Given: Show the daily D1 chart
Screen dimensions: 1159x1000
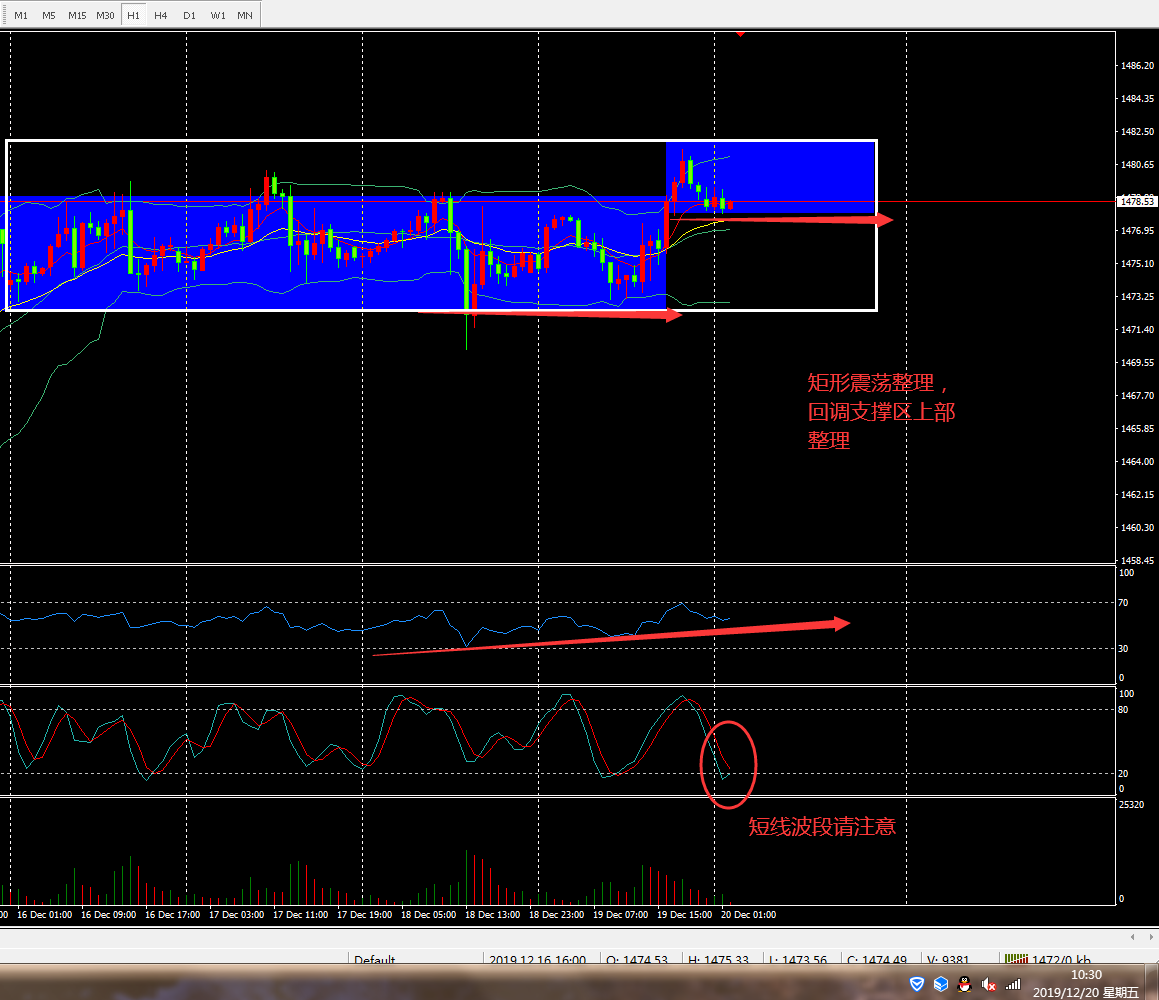Looking at the screenshot, I should pos(189,16).
